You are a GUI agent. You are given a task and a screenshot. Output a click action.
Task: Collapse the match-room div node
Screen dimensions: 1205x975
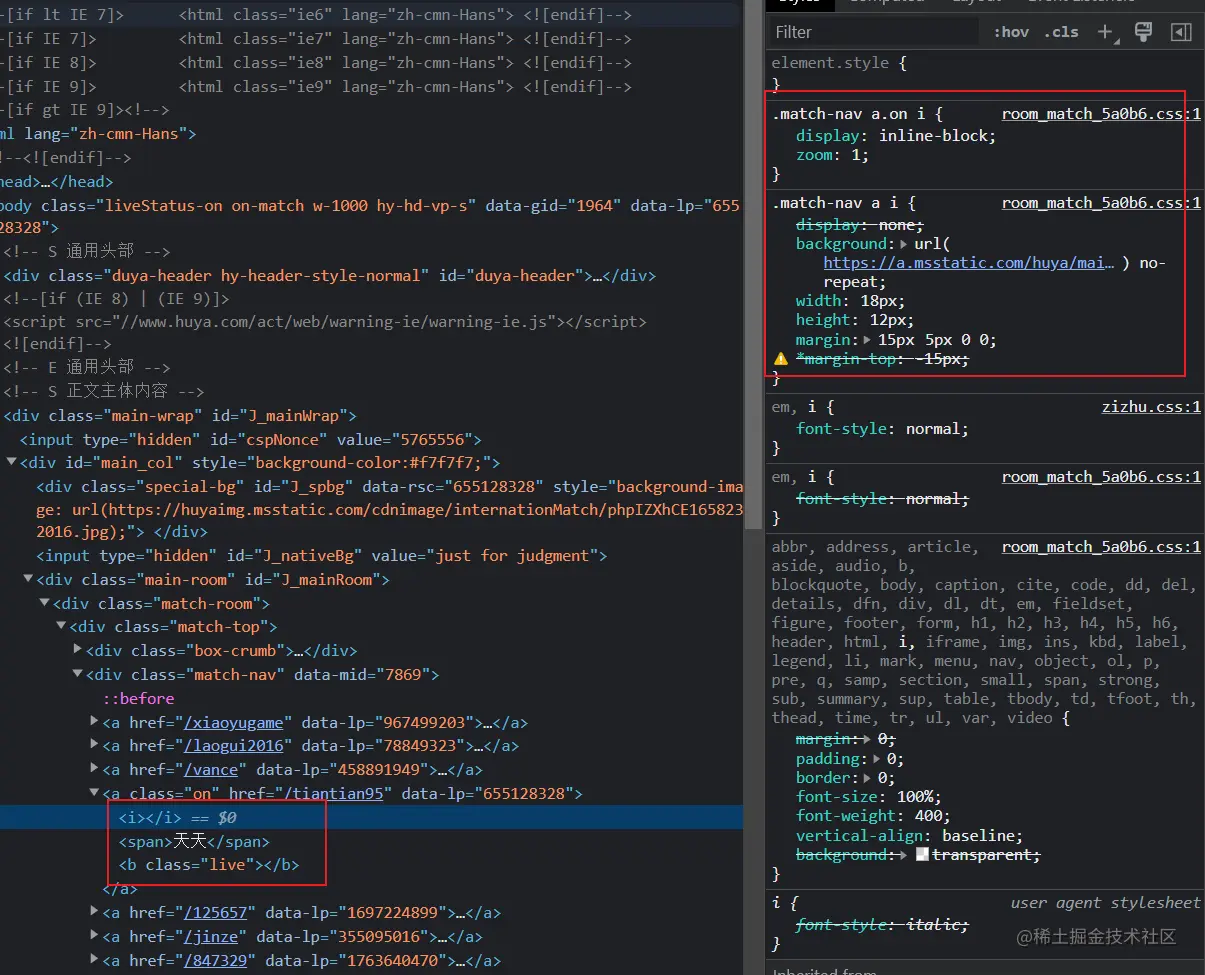coord(44,603)
